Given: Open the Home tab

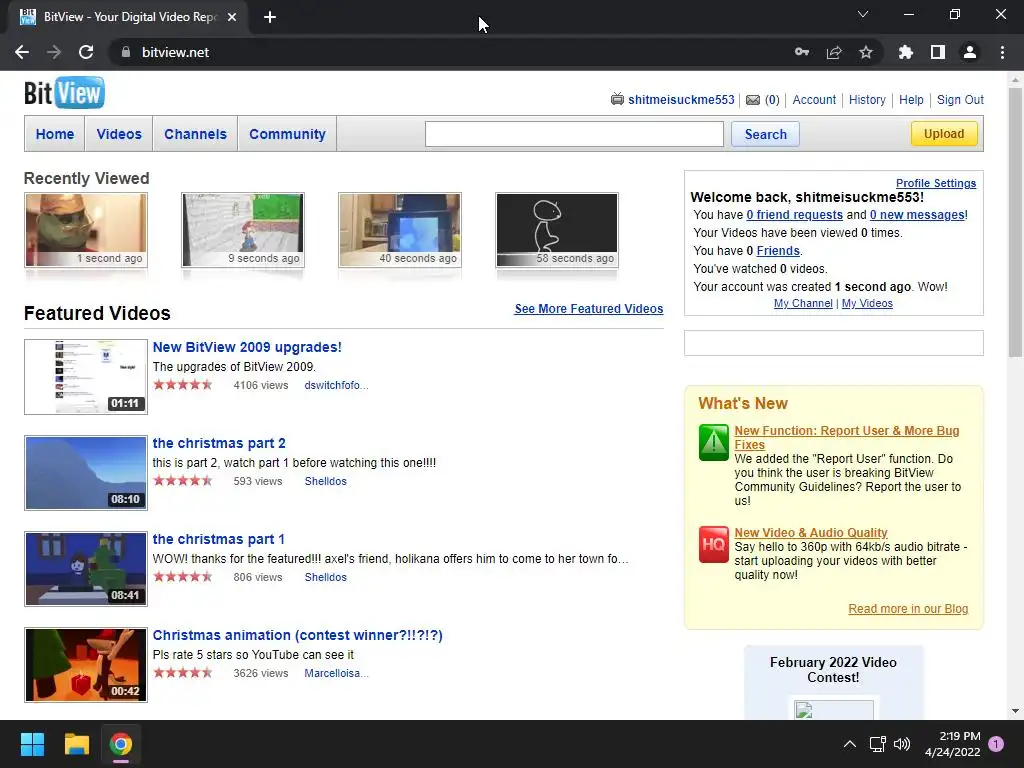Looking at the screenshot, I should [55, 134].
